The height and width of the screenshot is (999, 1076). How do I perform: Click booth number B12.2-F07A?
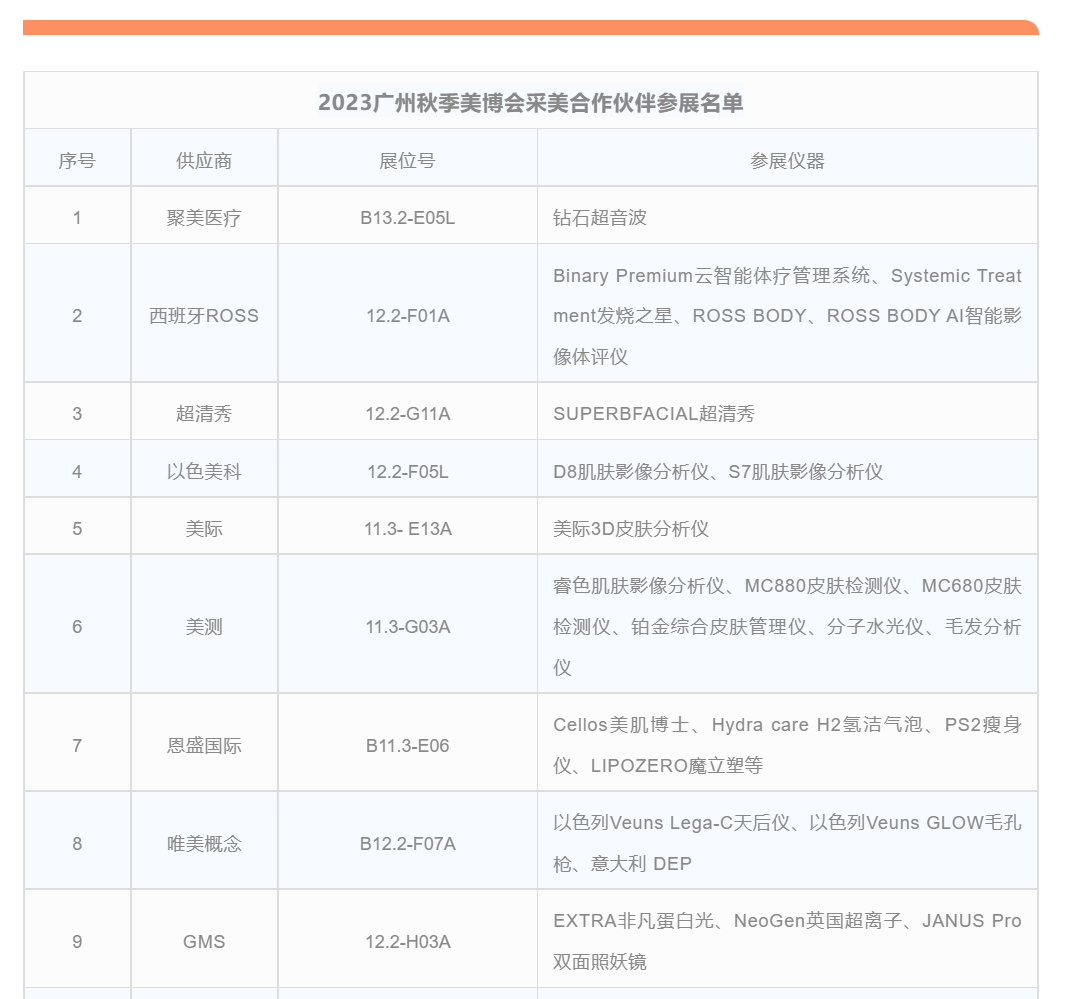pos(407,844)
